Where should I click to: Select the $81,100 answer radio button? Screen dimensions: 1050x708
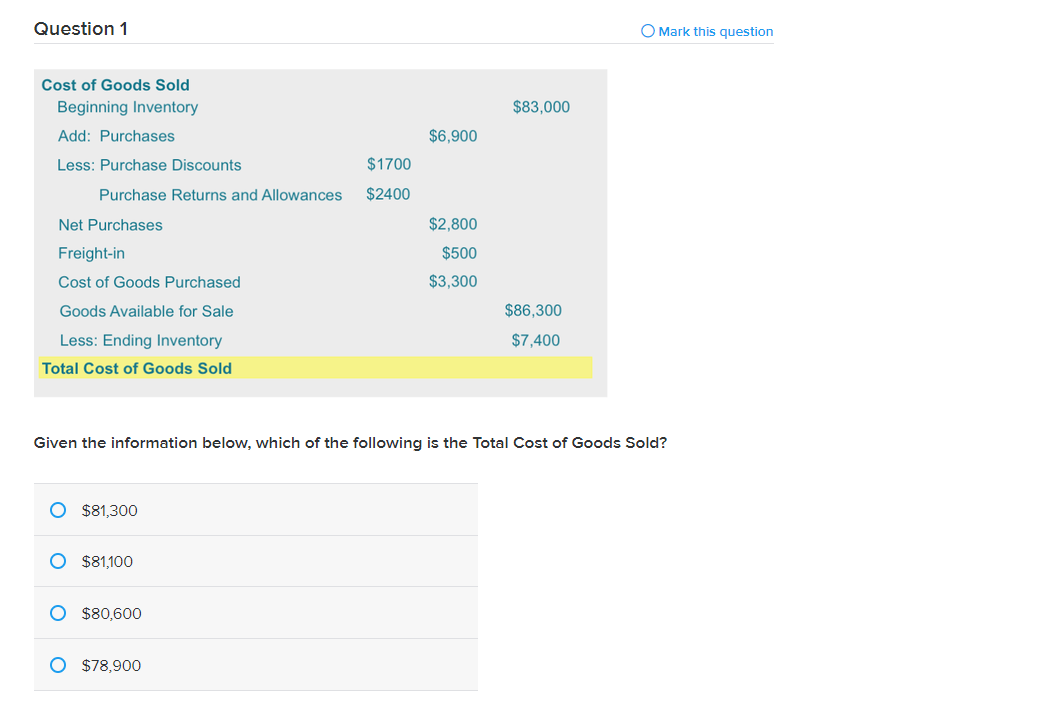click(58, 561)
